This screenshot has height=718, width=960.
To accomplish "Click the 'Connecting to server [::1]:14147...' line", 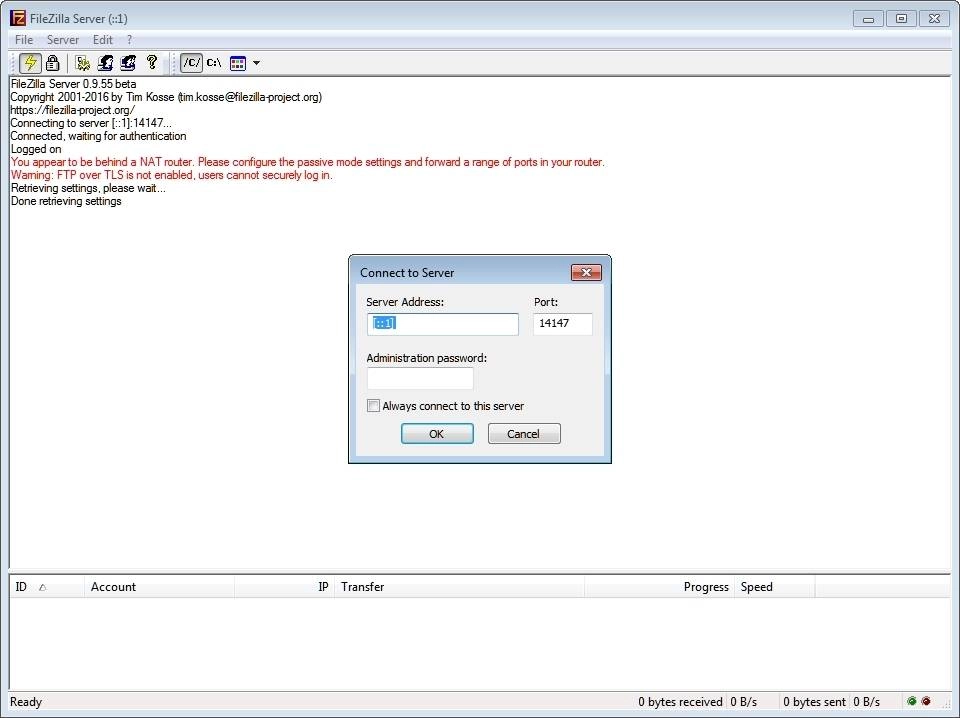I will click(91, 123).
